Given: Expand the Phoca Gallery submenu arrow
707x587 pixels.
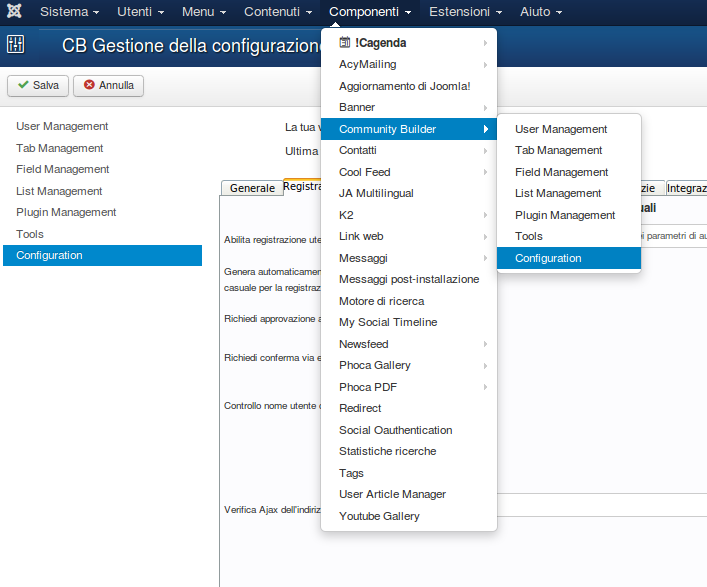Looking at the screenshot, I should point(485,365).
